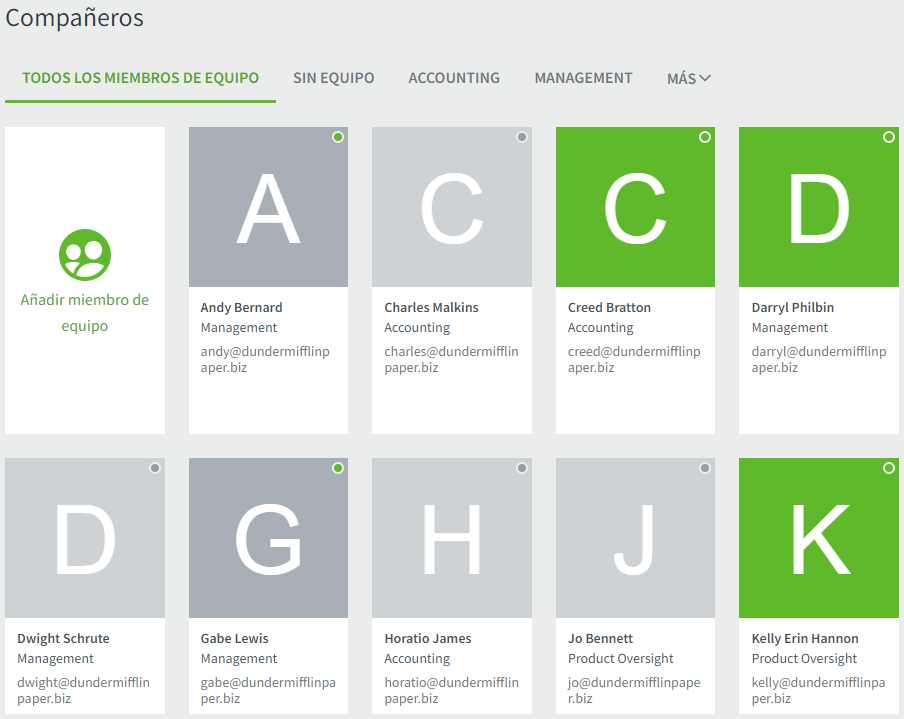Click status dot on Gabe Lewis's card

click(x=338, y=468)
